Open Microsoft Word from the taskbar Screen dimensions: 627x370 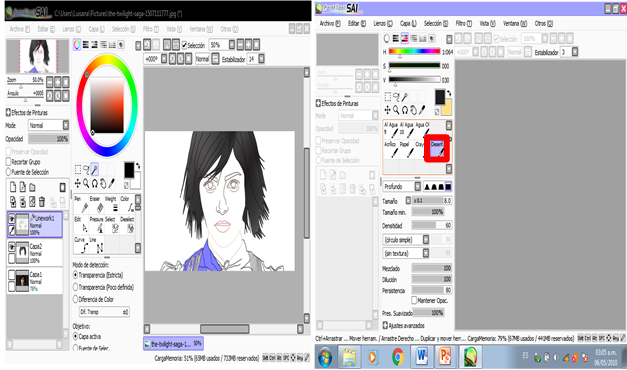tap(421, 357)
